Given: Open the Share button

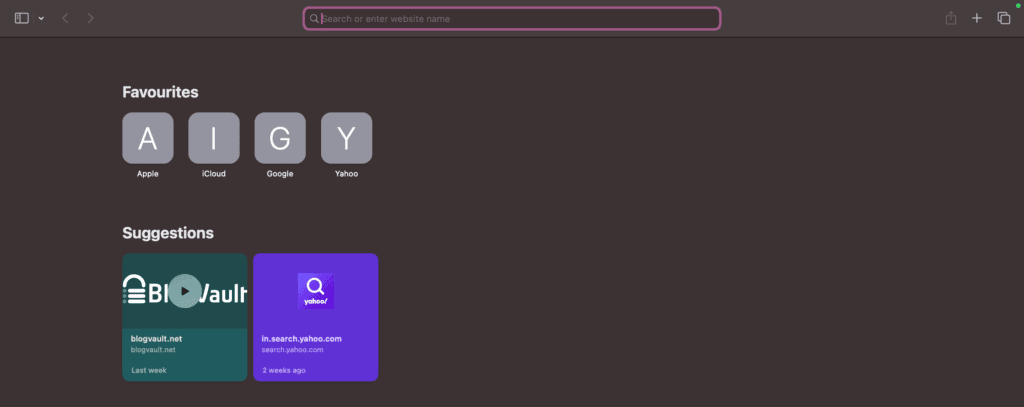Looking at the screenshot, I should point(951,18).
